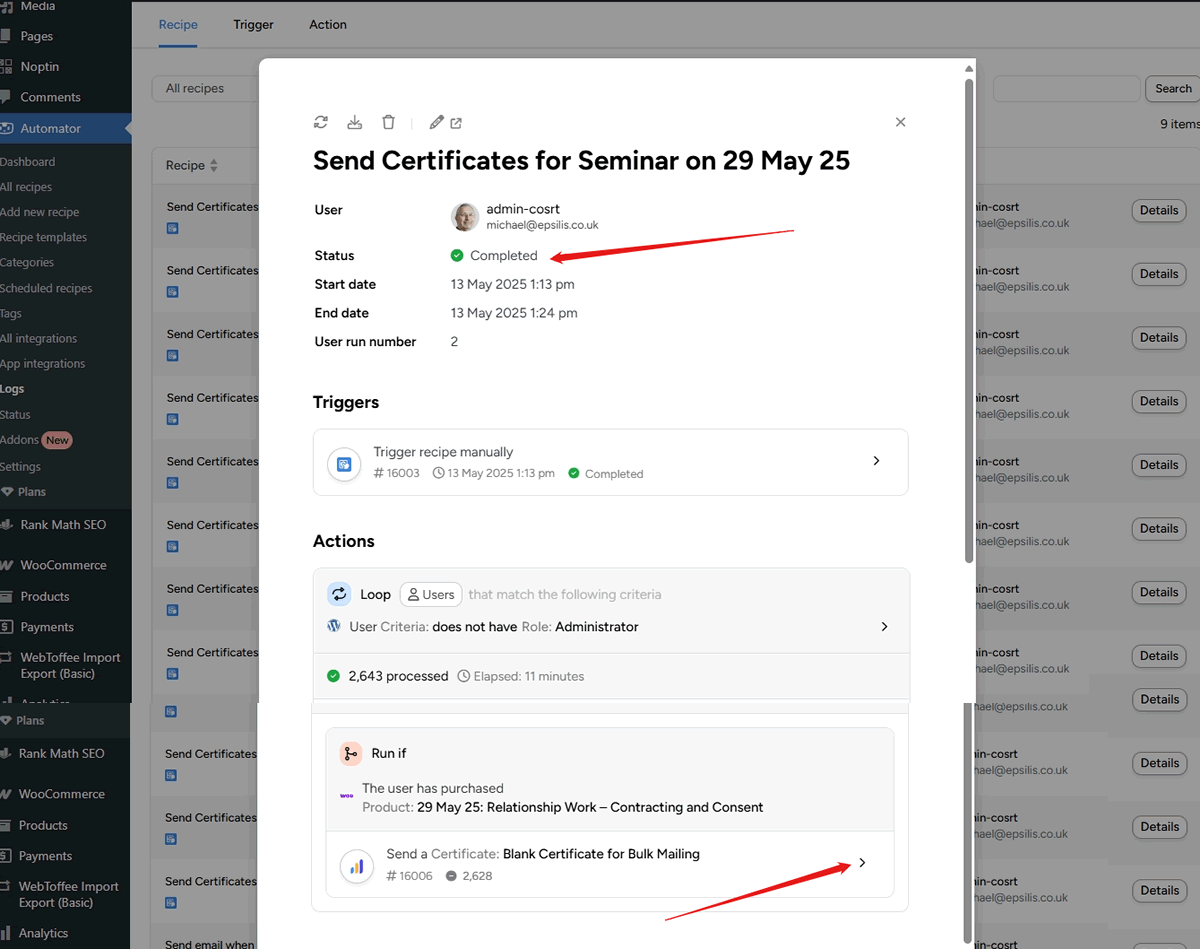Image resolution: width=1200 pixels, height=949 pixels.
Task: Switch to the Recipe tab
Action: pos(178,24)
